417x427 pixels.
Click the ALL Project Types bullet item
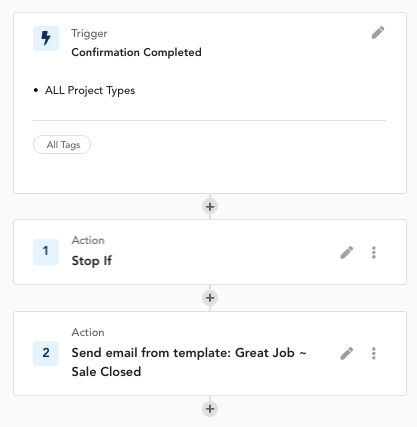point(90,91)
